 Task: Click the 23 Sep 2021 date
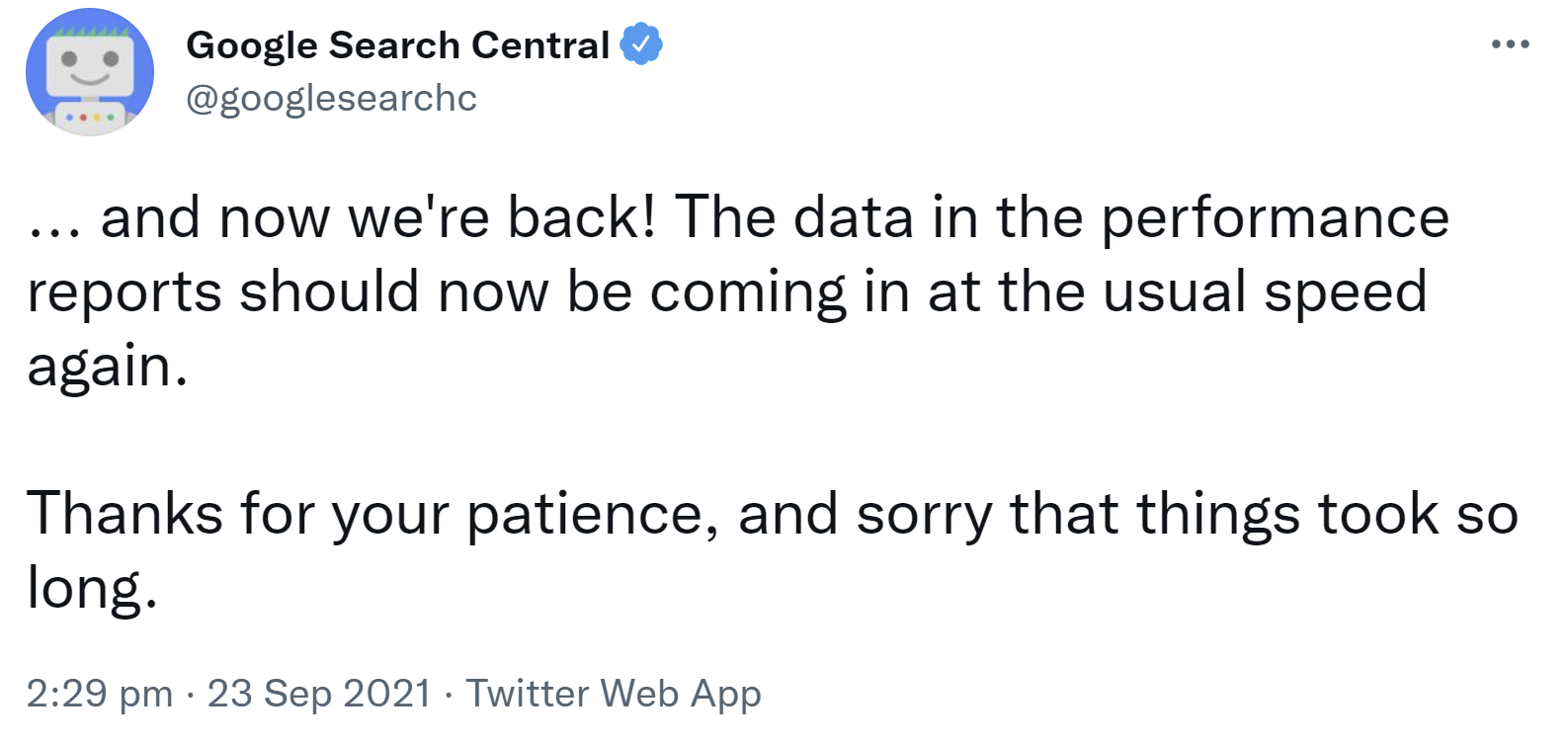[x=319, y=694]
